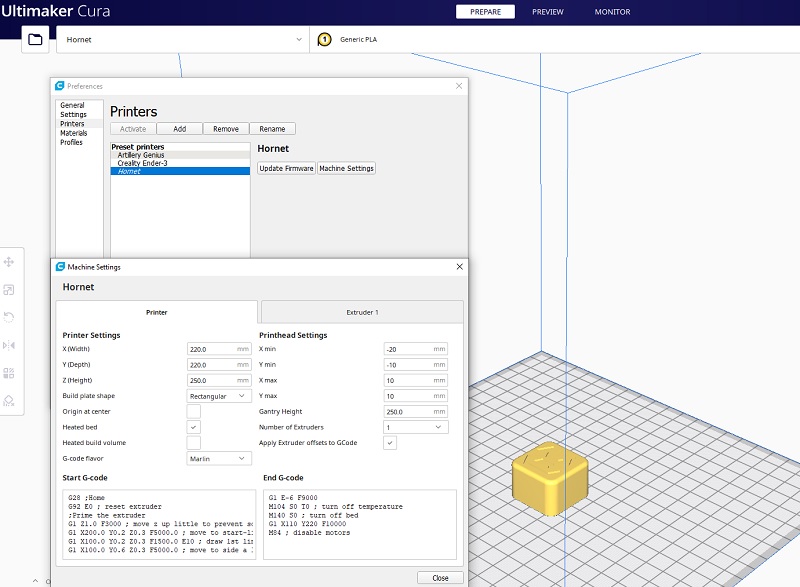The width and height of the screenshot is (800, 587).
Task: Switch to the PREVIEW stage
Action: [547, 12]
